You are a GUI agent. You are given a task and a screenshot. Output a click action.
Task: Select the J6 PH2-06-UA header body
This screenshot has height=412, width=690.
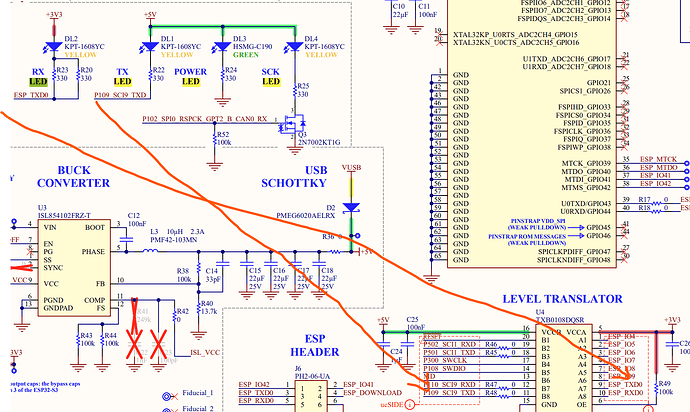tap(311, 396)
